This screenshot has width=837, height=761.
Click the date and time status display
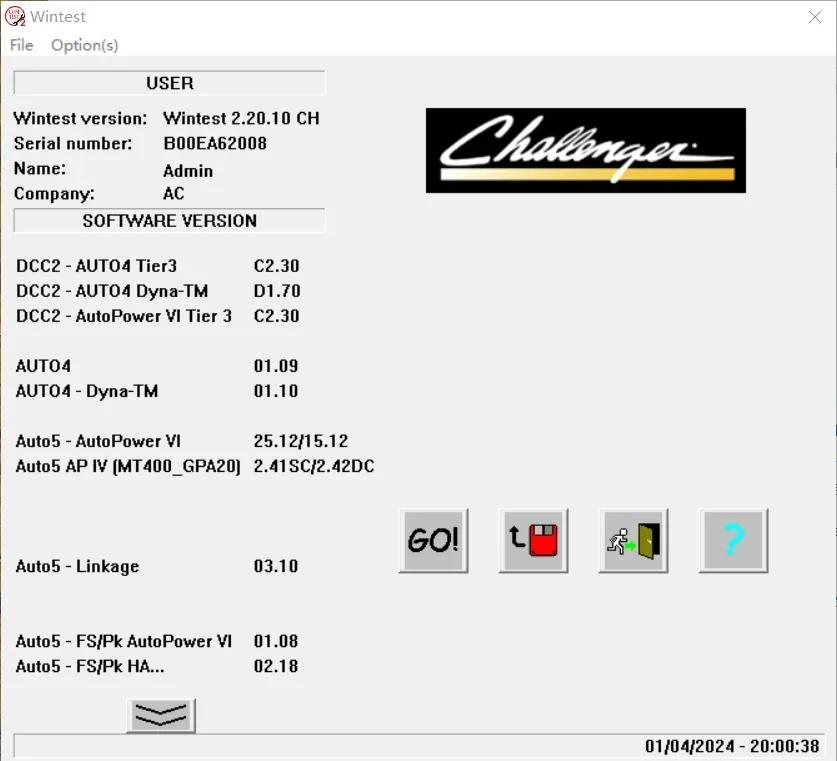point(733,743)
